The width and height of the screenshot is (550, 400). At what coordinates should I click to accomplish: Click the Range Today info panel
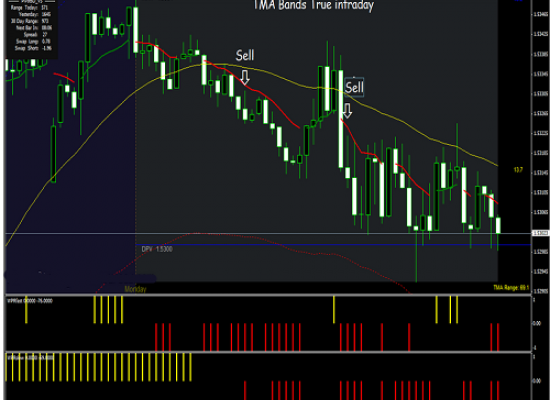click(x=32, y=27)
